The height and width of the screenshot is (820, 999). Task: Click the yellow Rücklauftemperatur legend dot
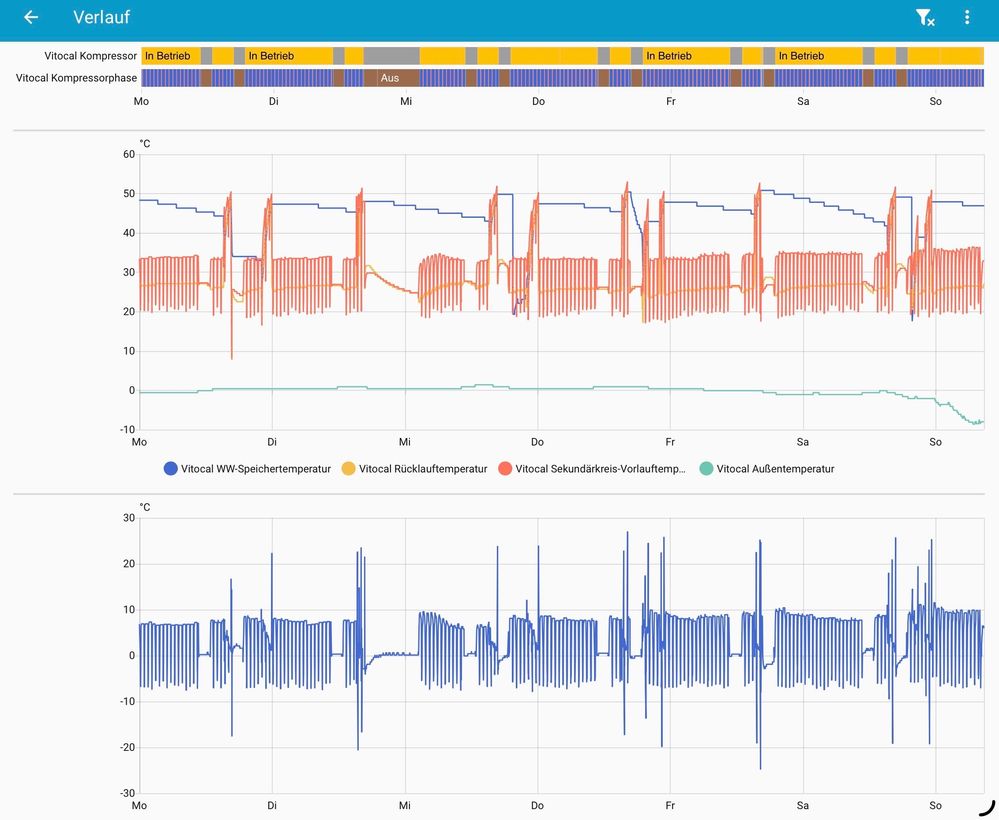pyautogui.click(x=348, y=468)
